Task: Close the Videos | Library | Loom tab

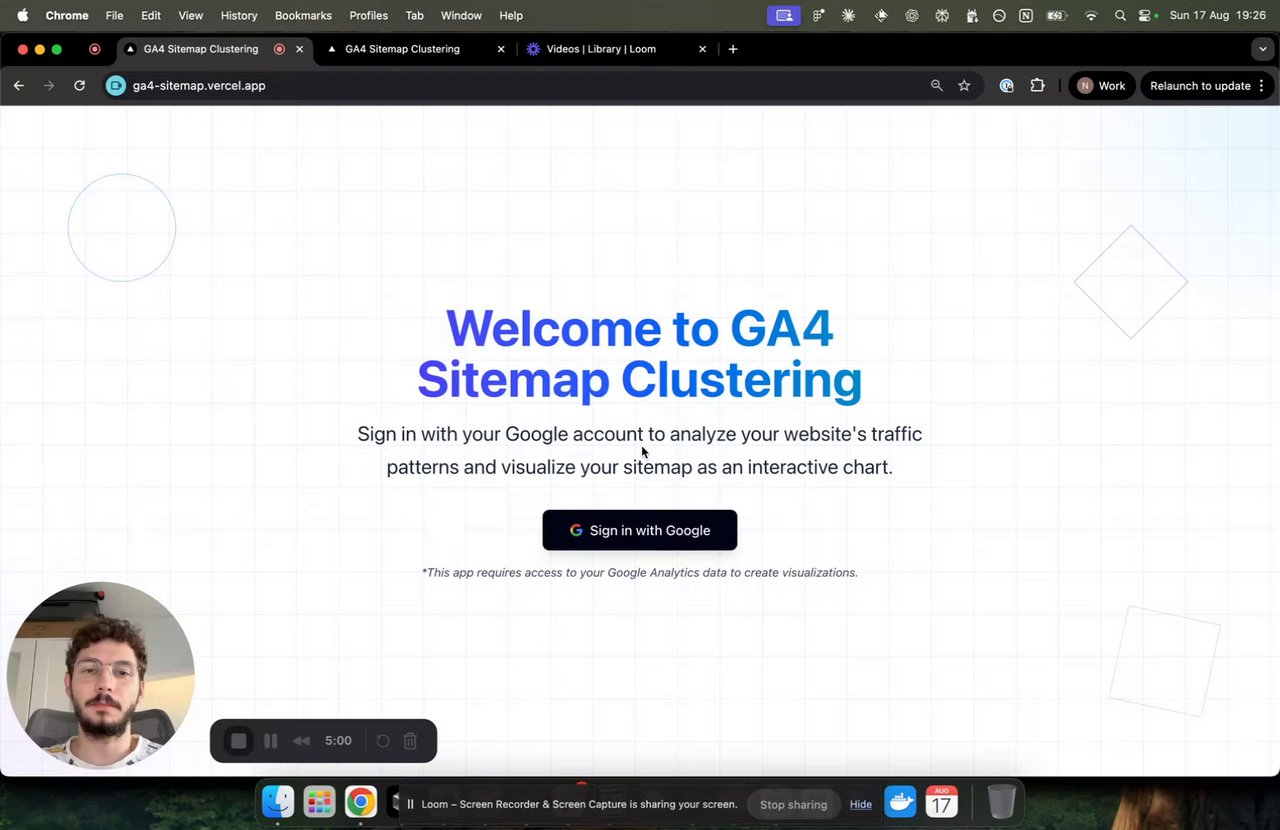Action: (702, 49)
